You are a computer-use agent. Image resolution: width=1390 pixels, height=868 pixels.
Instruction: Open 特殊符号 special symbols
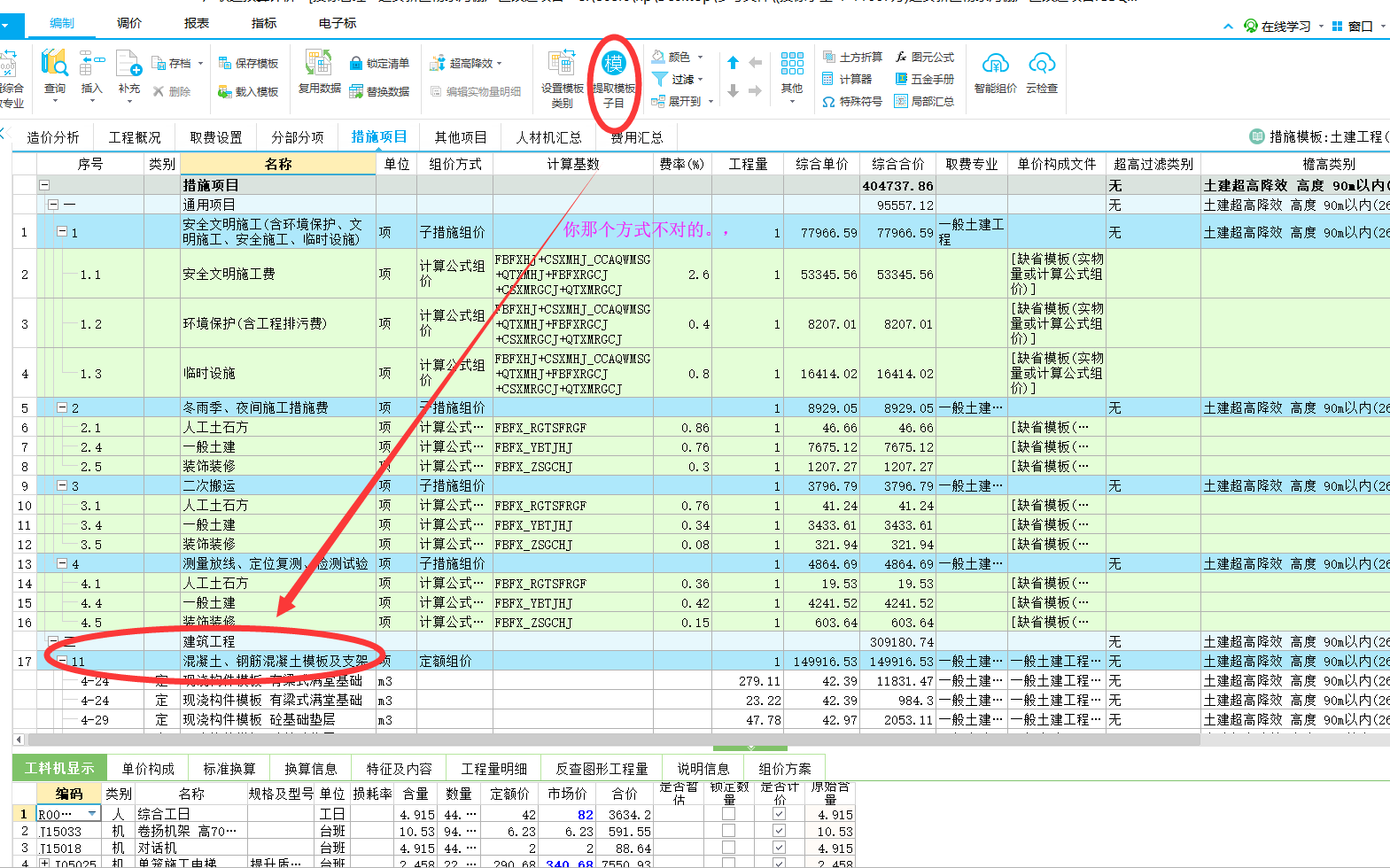(852, 102)
